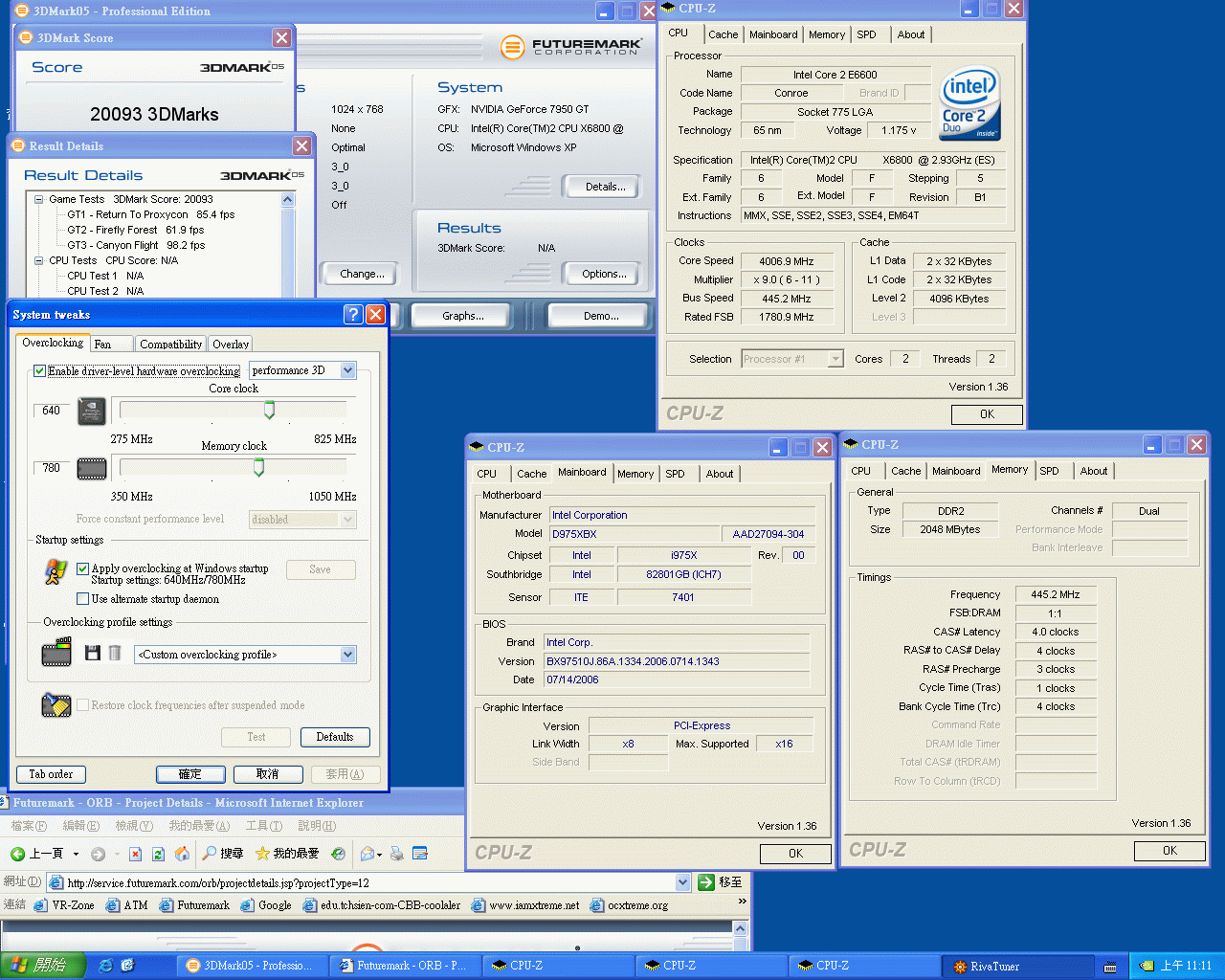
Task: Click the memory clock 780 value field
Action: coord(52,468)
